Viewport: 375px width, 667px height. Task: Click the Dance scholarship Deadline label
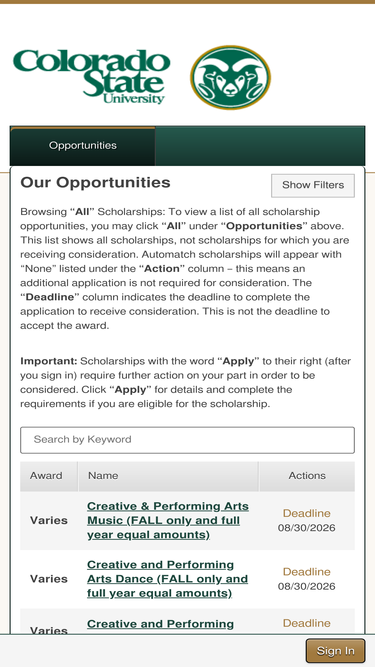307,572
